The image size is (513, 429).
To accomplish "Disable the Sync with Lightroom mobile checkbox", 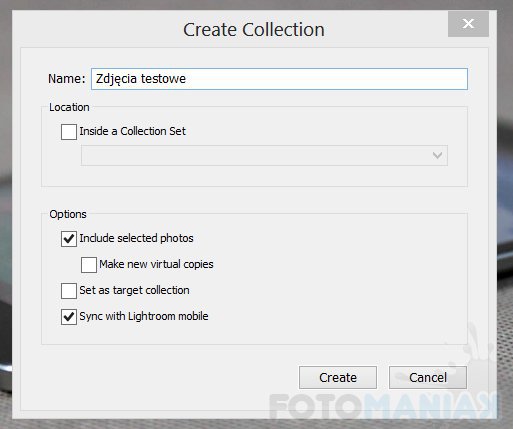I will 69,317.
